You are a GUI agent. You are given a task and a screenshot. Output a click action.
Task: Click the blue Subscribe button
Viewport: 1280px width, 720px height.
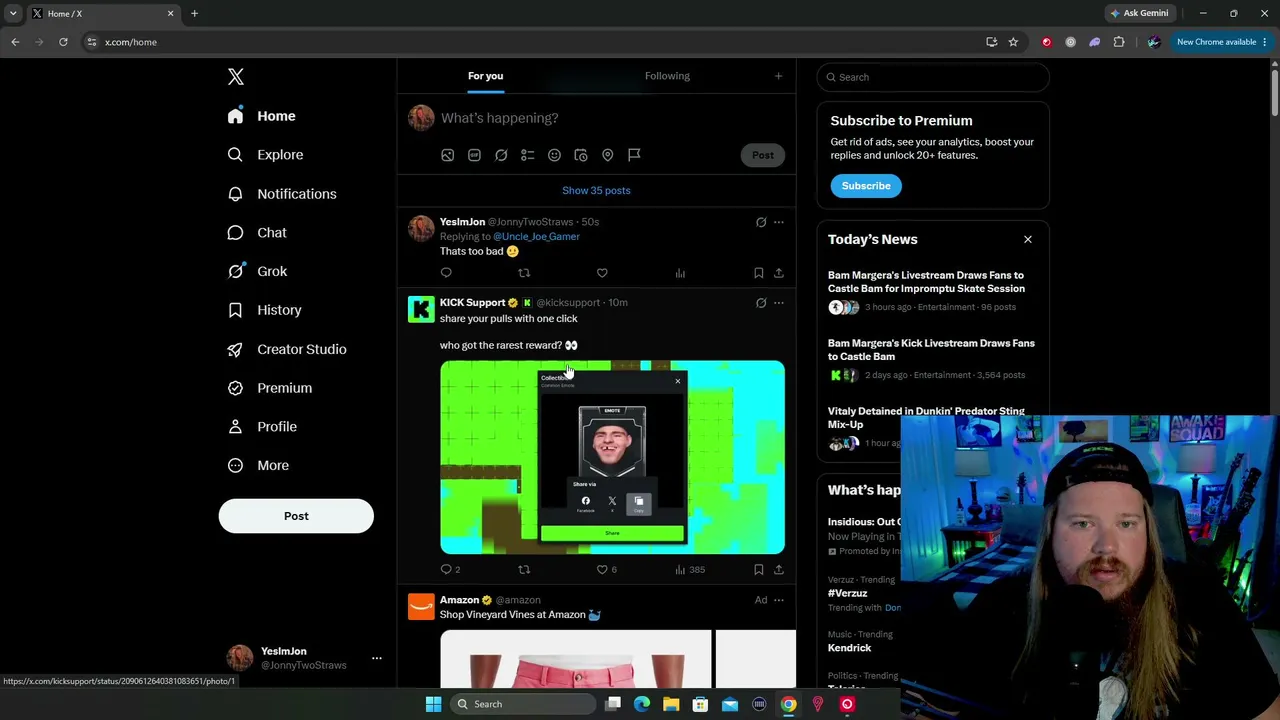coord(866,186)
